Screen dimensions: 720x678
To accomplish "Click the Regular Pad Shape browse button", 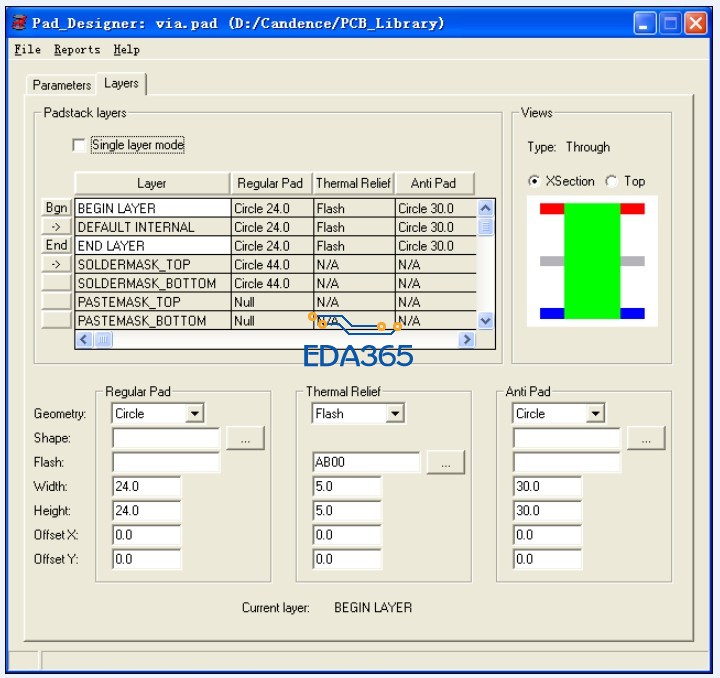I will point(245,438).
